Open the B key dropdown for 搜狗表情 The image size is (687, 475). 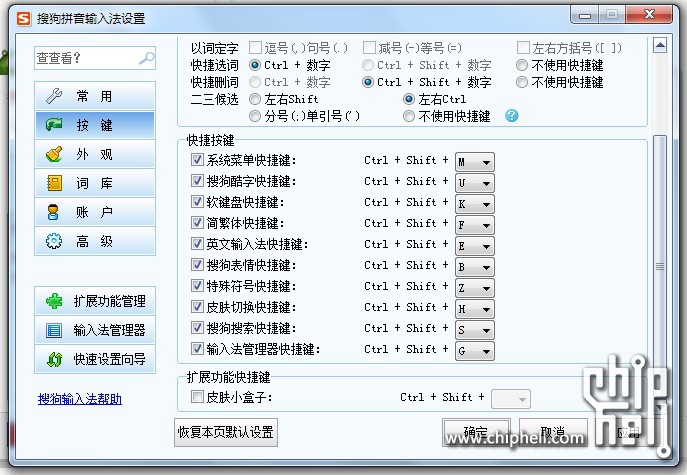coord(475,267)
